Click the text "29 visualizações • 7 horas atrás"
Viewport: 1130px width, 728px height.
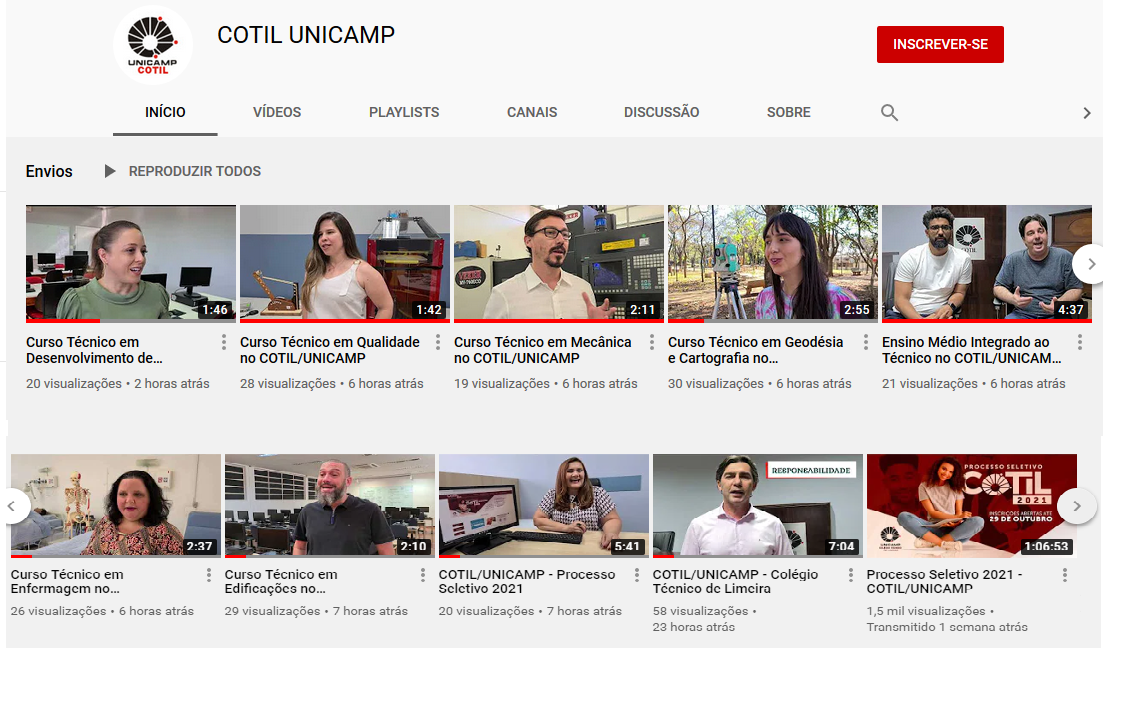click(316, 611)
